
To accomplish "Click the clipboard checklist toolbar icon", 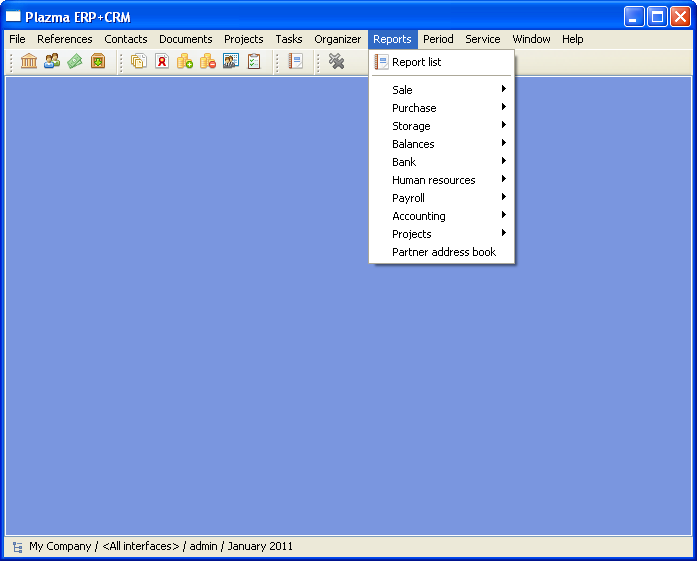I will pos(254,62).
